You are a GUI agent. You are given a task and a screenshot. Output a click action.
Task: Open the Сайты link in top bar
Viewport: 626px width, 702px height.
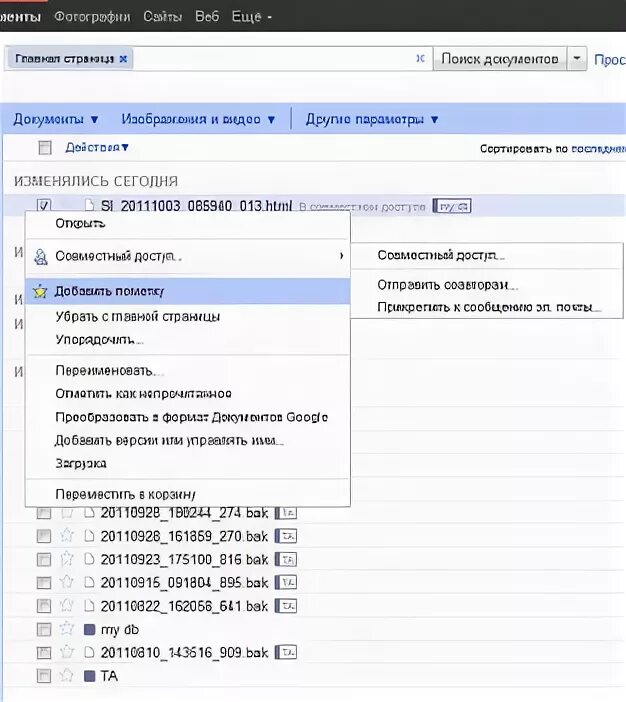(163, 17)
